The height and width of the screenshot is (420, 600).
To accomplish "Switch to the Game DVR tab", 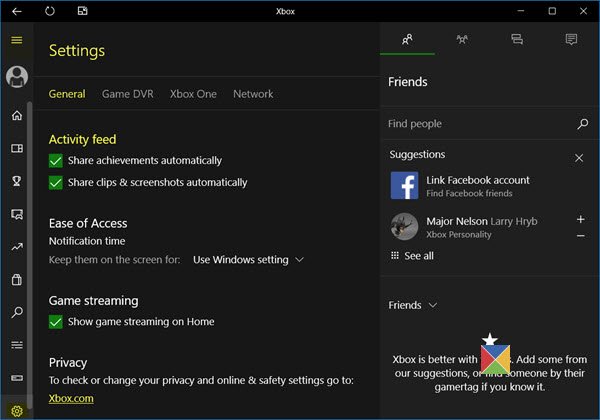I will pos(127,94).
